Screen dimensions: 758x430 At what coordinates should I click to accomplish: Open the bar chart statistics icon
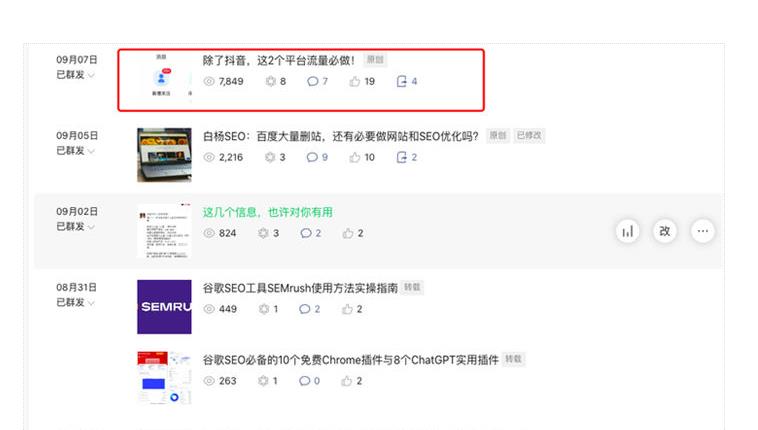[627, 231]
